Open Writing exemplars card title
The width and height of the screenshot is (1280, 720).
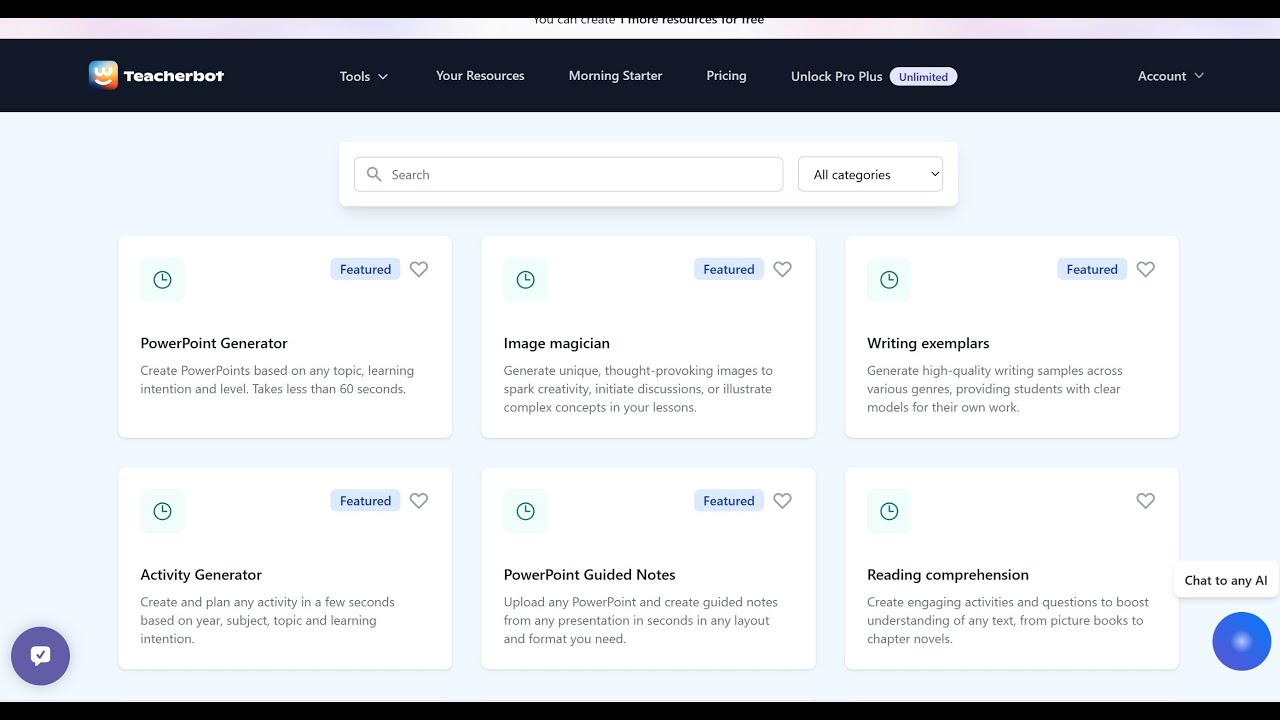(x=928, y=343)
